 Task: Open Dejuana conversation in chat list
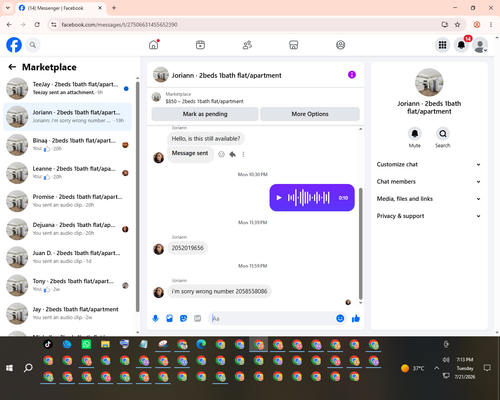point(67,229)
